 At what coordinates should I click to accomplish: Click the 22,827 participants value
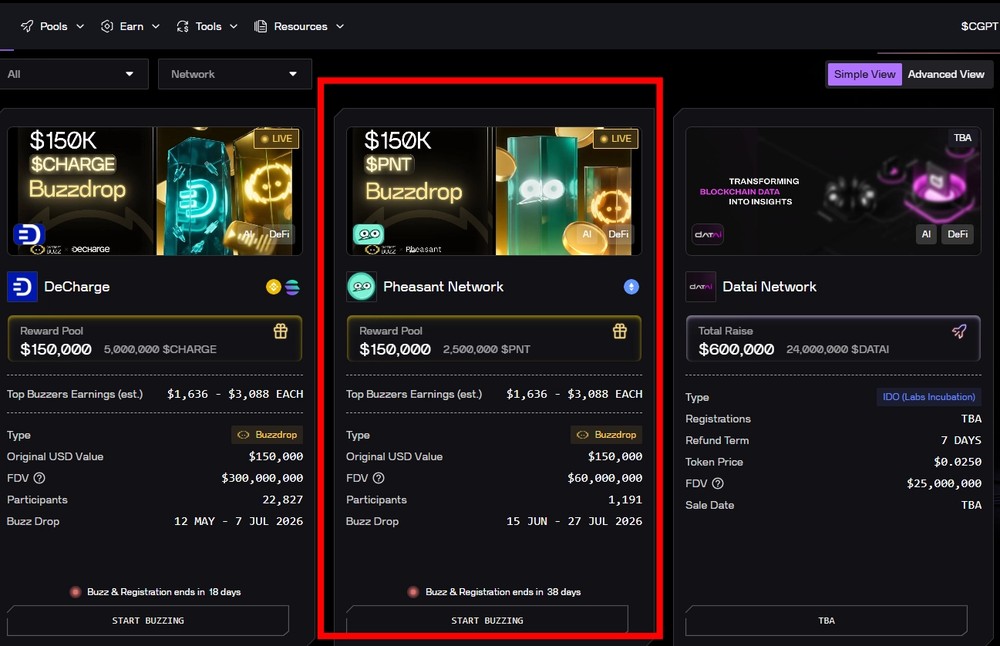click(283, 500)
